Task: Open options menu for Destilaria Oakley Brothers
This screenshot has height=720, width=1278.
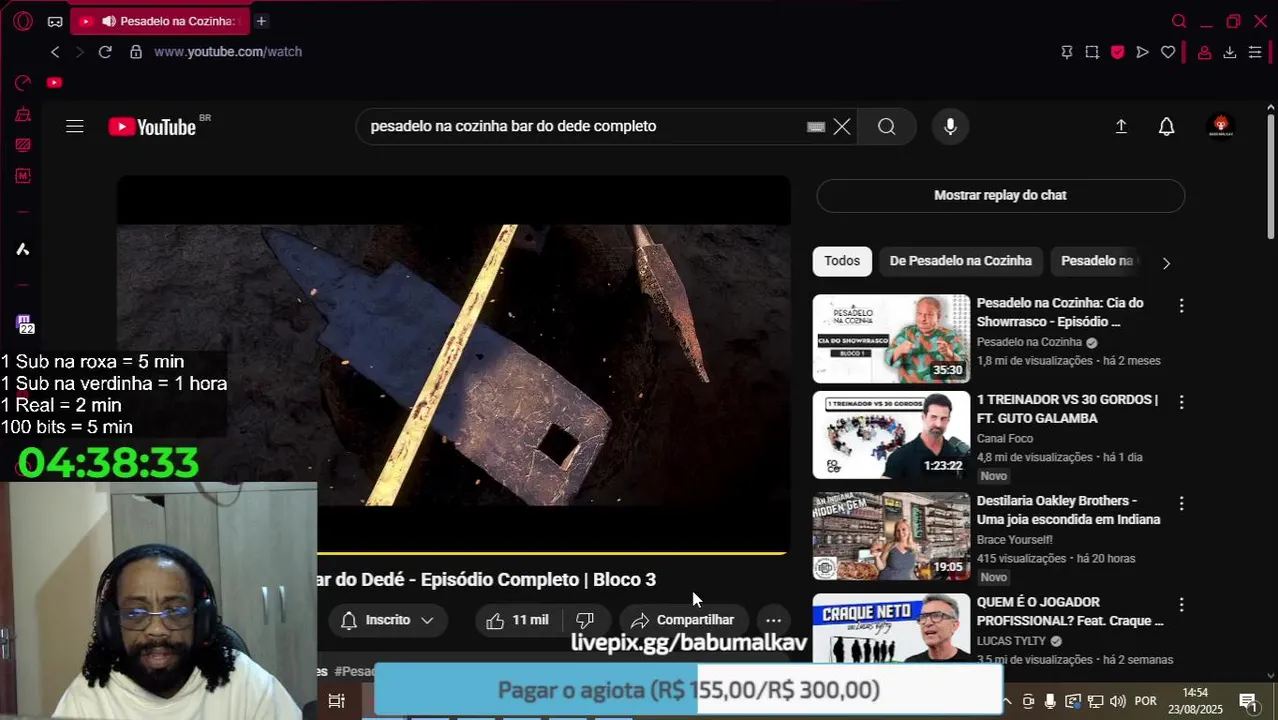Action: coord(1181,503)
